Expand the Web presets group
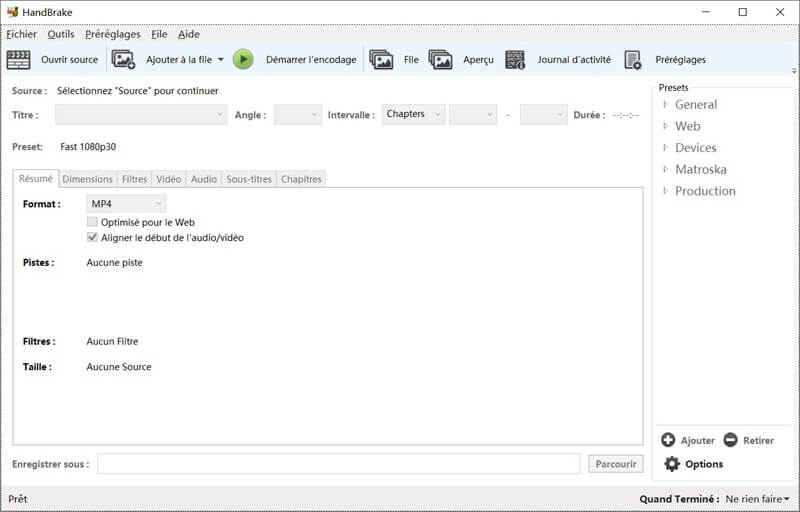The height and width of the screenshot is (512, 800). [665, 126]
